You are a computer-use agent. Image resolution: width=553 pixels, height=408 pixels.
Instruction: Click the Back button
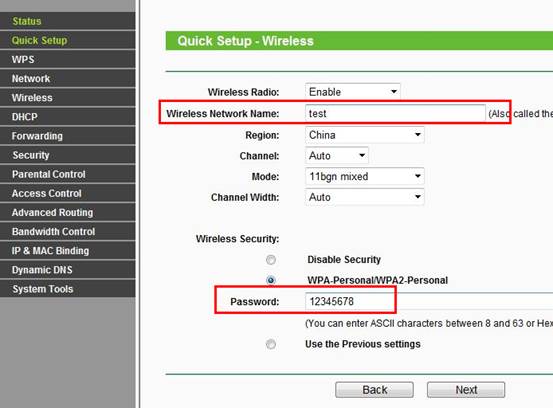click(375, 390)
